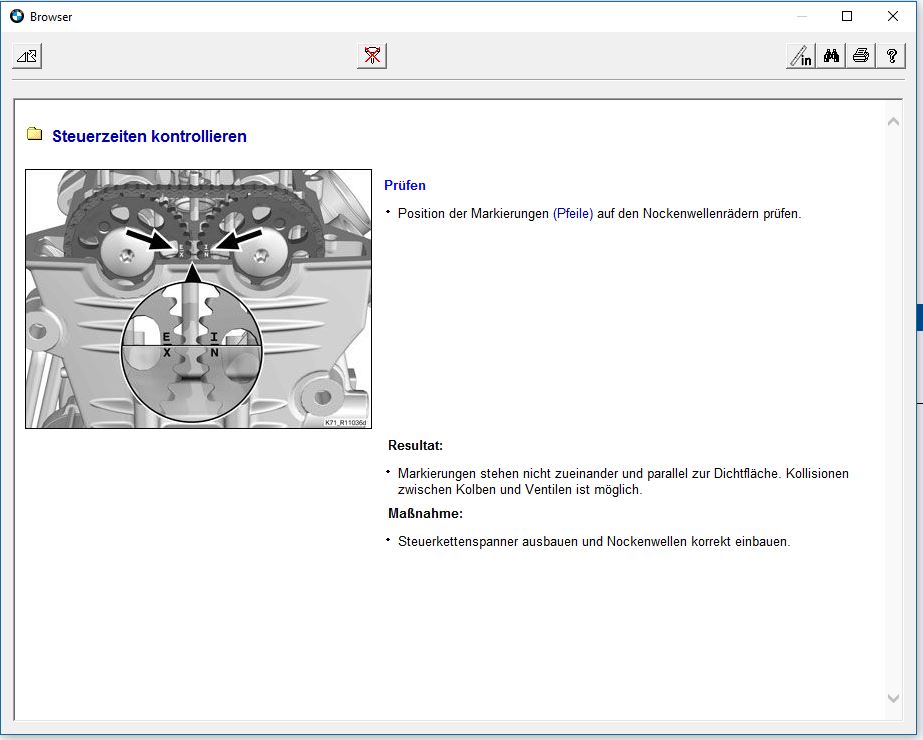Click the scrollbar down arrow
The width and height of the screenshot is (923, 740).
tap(893, 698)
